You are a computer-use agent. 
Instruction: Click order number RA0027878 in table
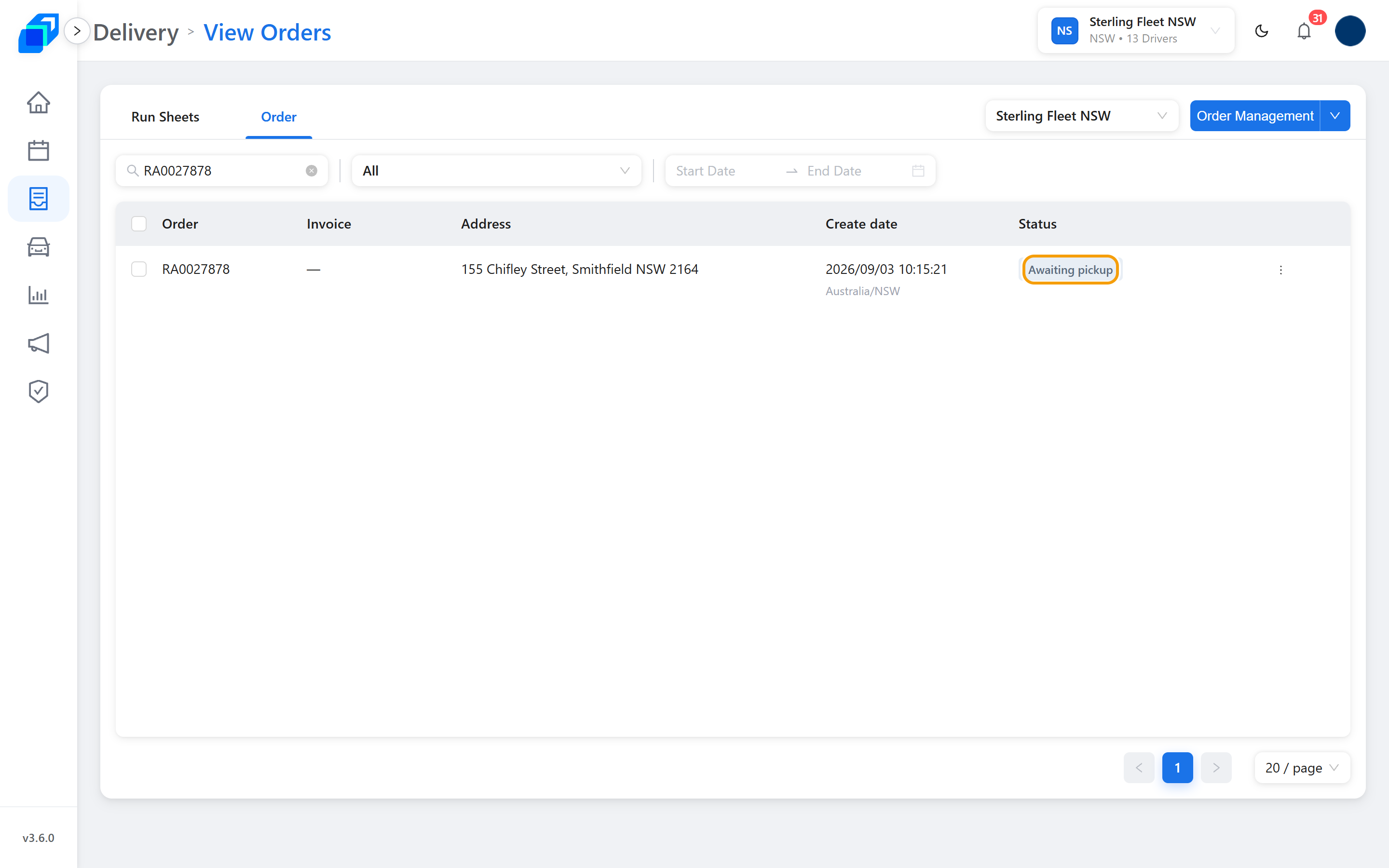[x=196, y=269]
